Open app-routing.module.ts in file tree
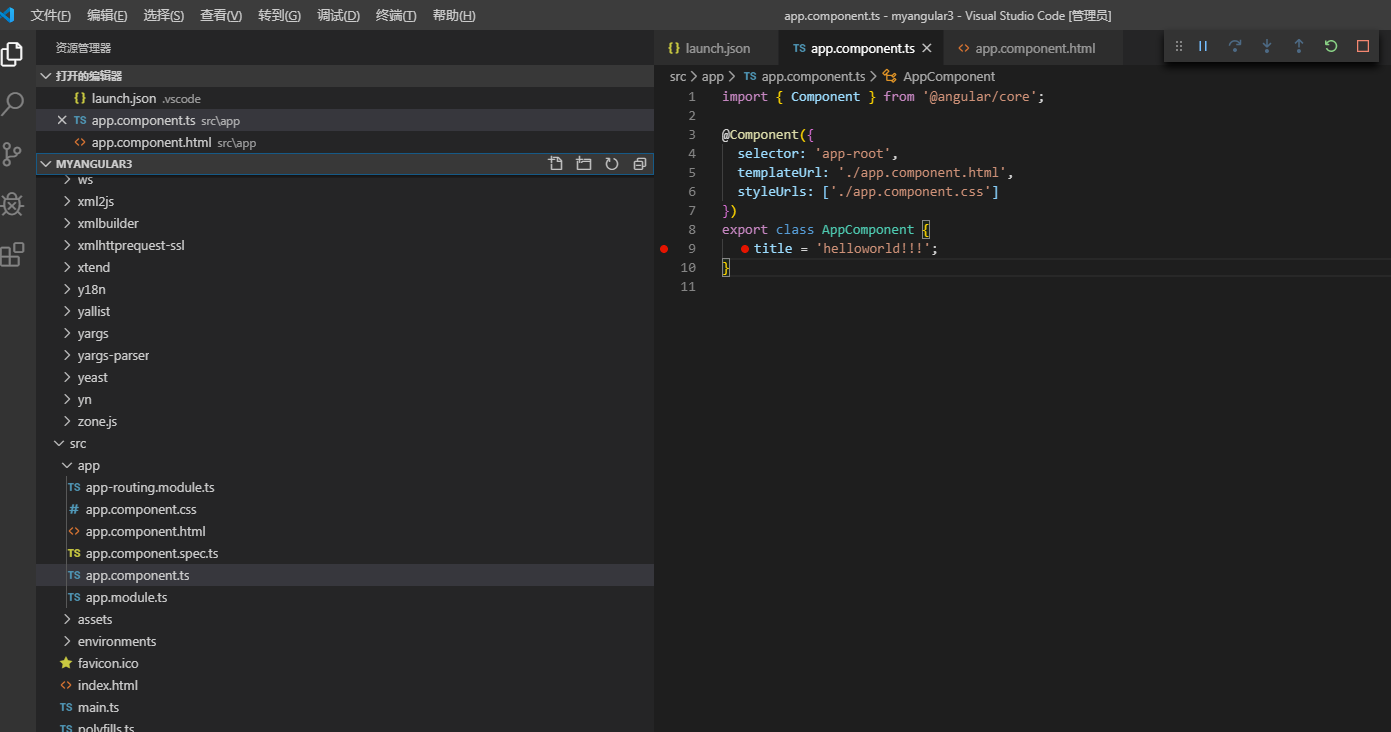Screen dimensions: 1391x732 tap(345, 488)
